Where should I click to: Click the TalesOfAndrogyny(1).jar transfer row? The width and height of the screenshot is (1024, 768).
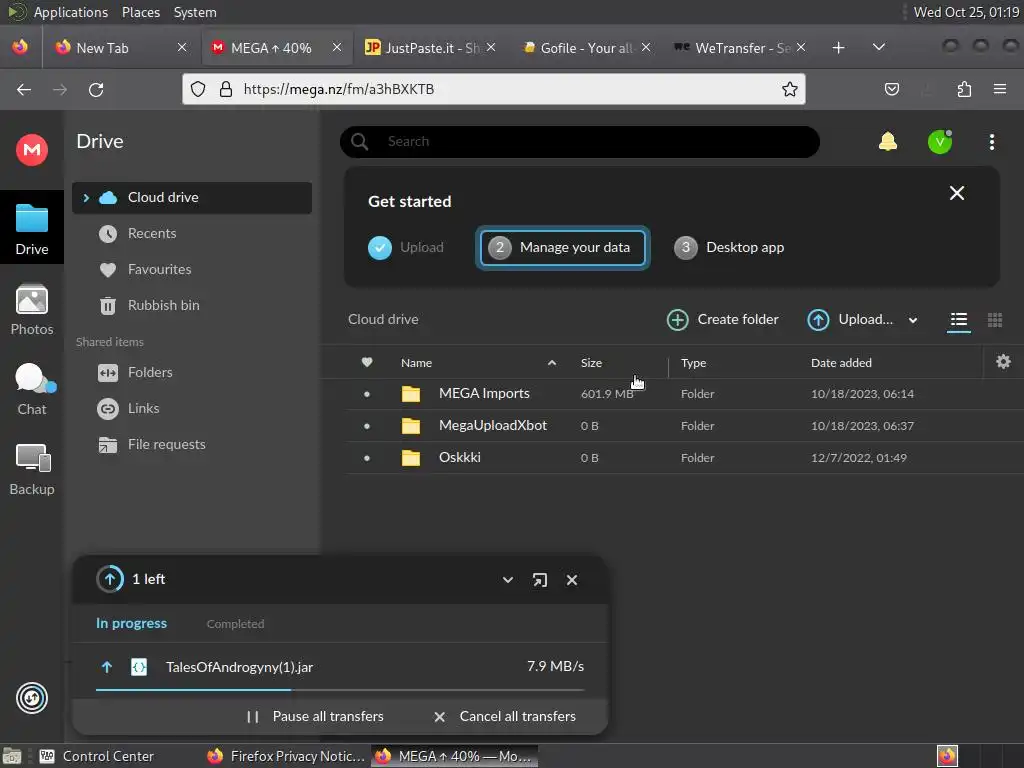[x=340, y=667]
